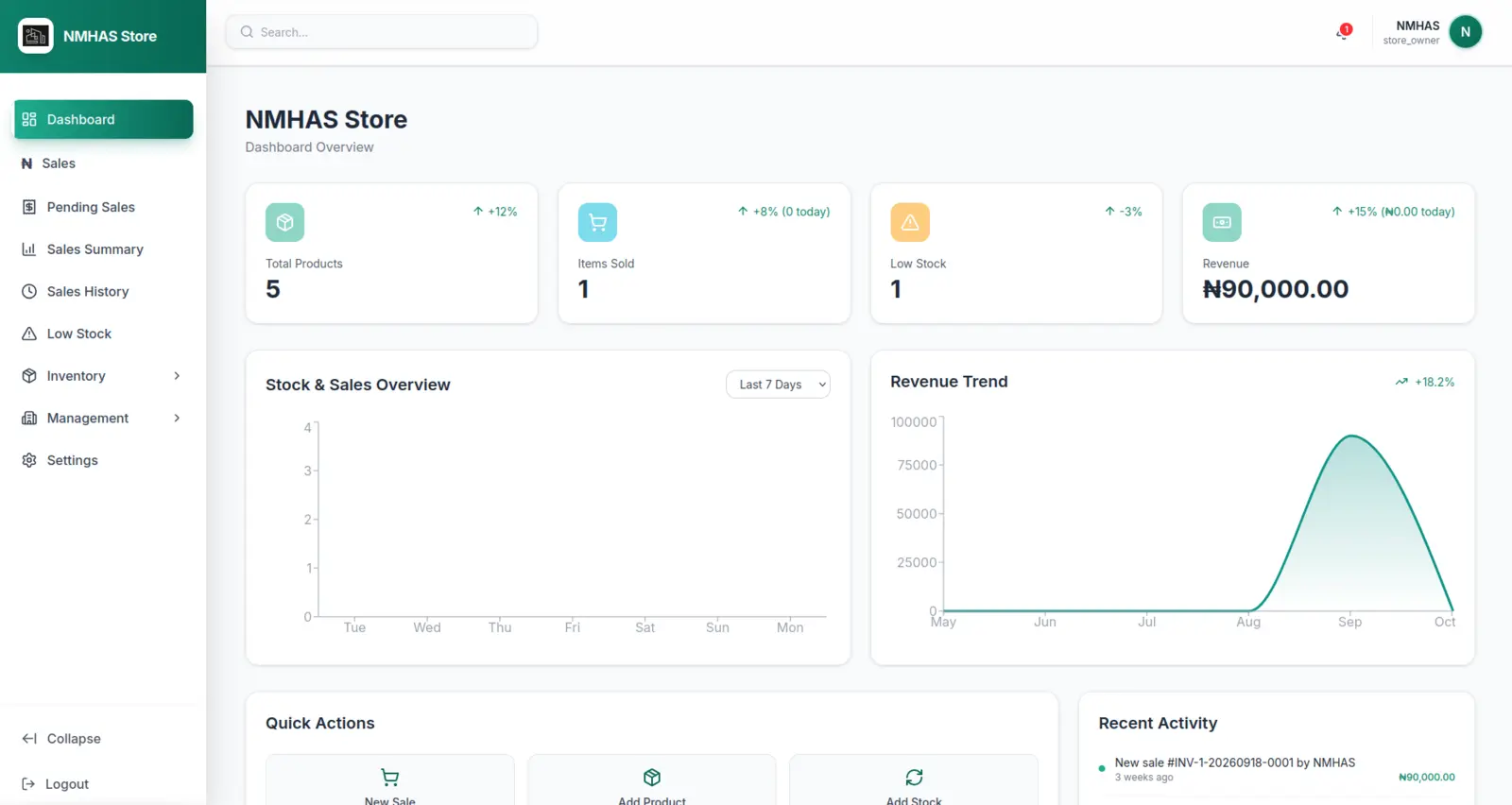Open the Sales menu item
Image resolution: width=1512 pixels, height=805 pixels.
pos(104,163)
